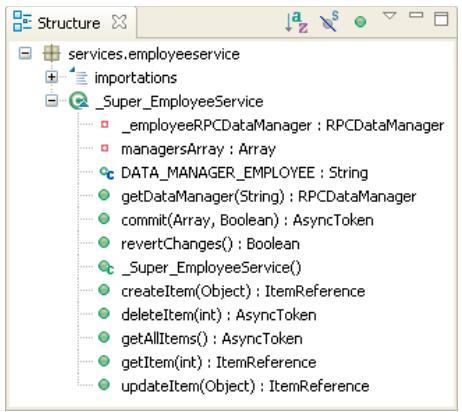Select _Super_EmployeeService class label

(180, 101)
